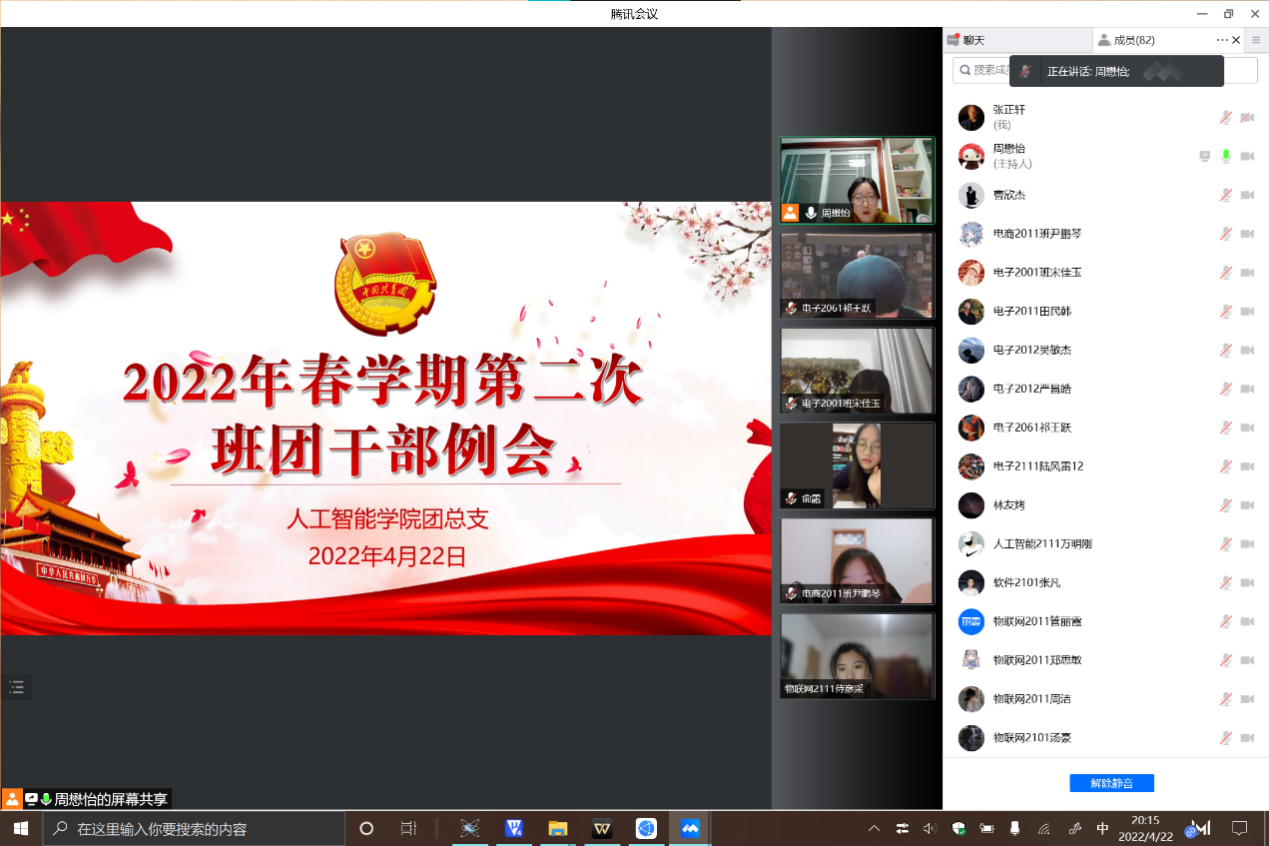The width and height of the screenshot is (1269, 846).
Task: Click camera icon for 电子2001班宋佳玉 in list
Action: (1247, 272)
